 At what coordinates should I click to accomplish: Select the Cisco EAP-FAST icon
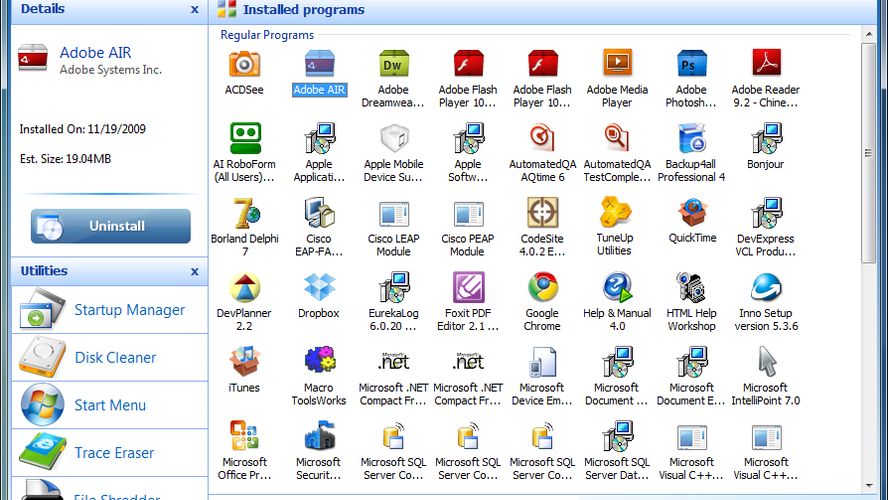320,213
